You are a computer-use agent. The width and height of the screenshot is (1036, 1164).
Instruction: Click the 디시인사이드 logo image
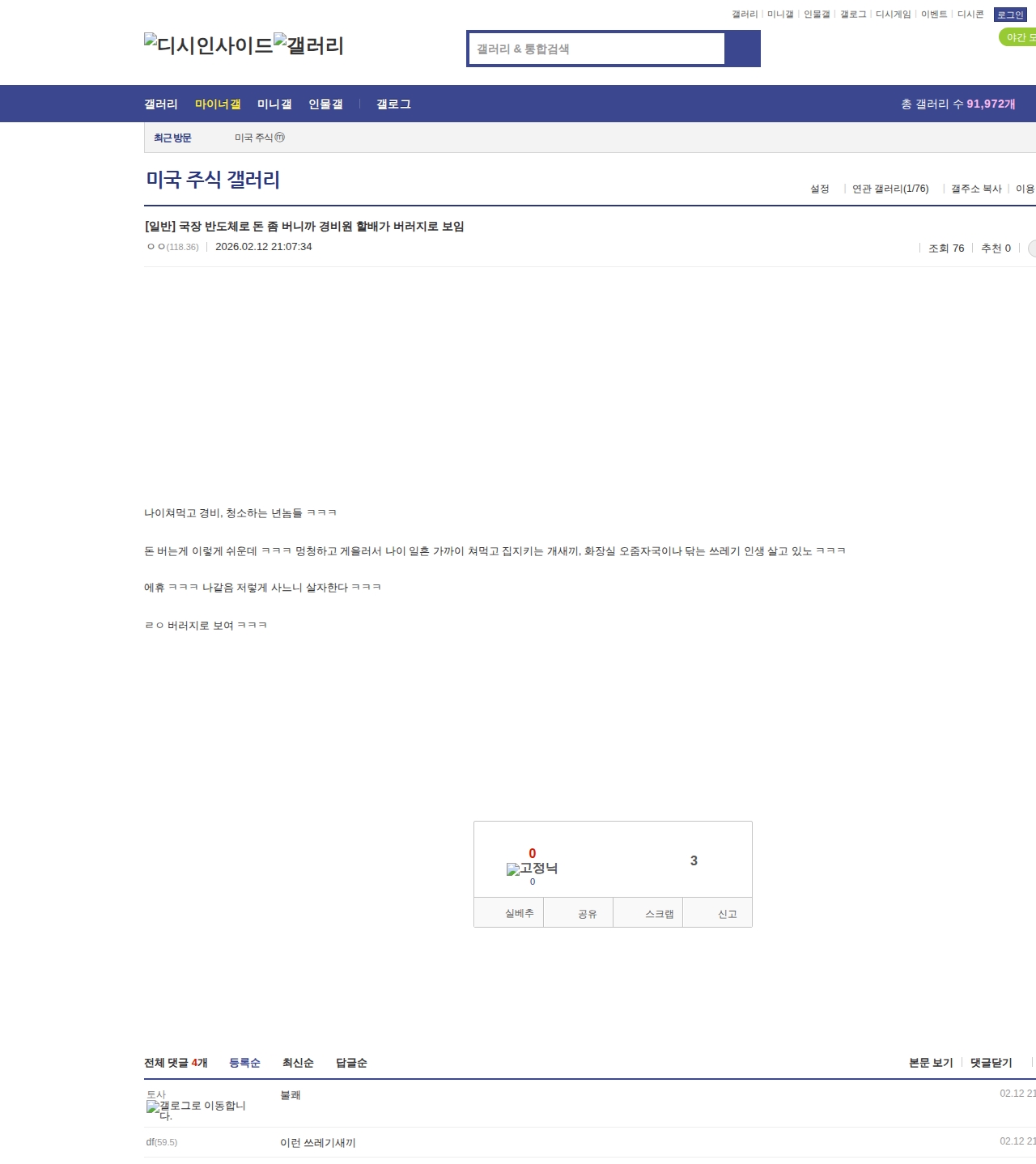click(x=209, y=45)
